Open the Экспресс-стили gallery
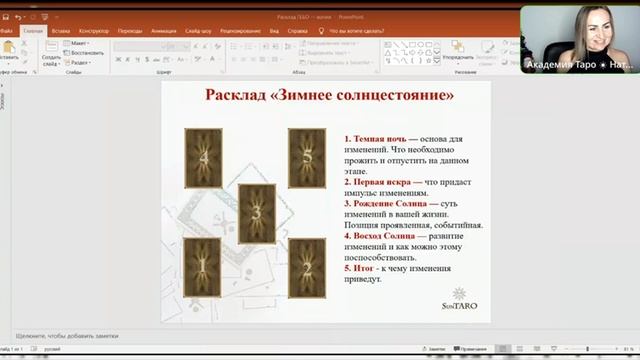640x360 pixels. (x=486, y=53)
